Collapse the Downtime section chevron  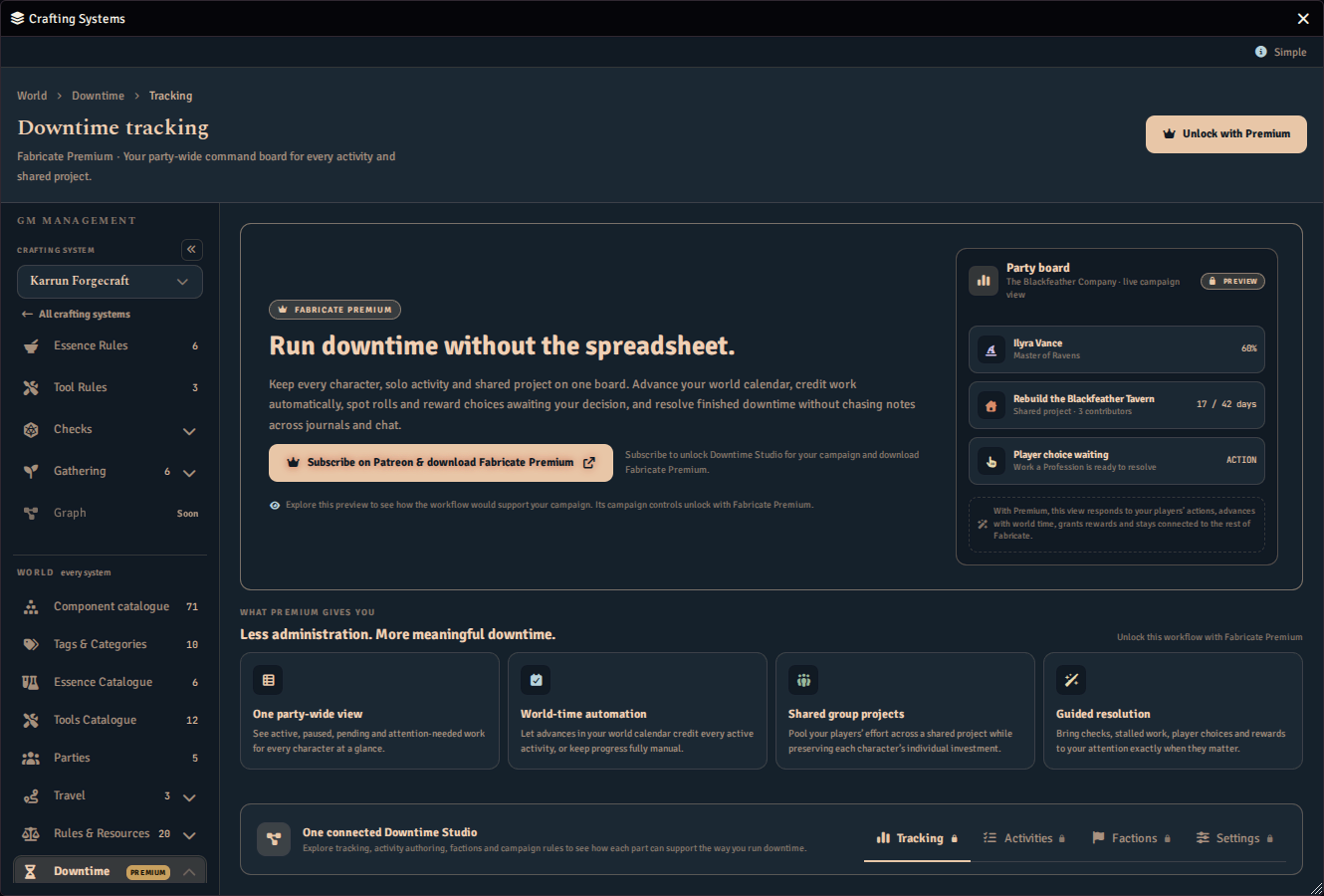point(189,872)
